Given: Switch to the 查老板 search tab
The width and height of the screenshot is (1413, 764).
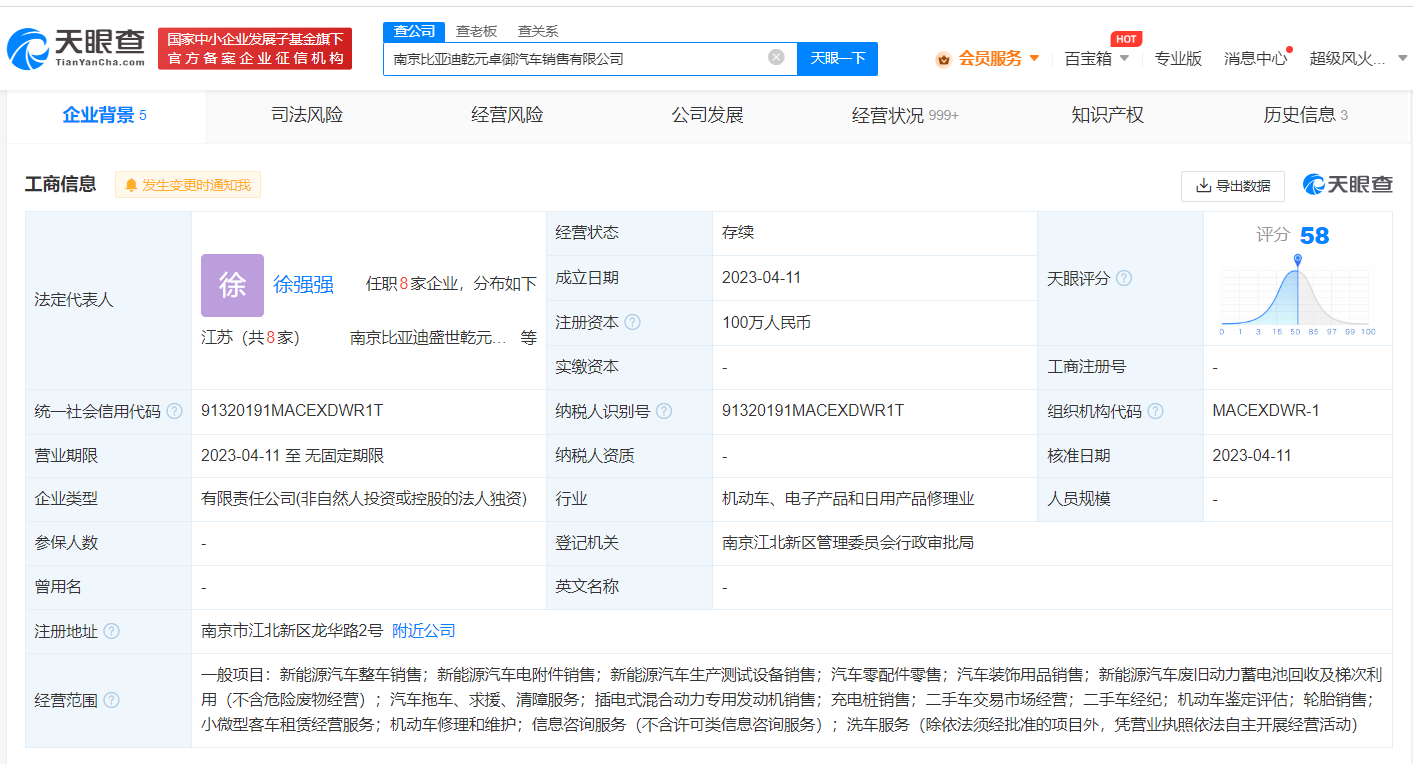Looking at the screenshot, I should (x=476, y=31).
